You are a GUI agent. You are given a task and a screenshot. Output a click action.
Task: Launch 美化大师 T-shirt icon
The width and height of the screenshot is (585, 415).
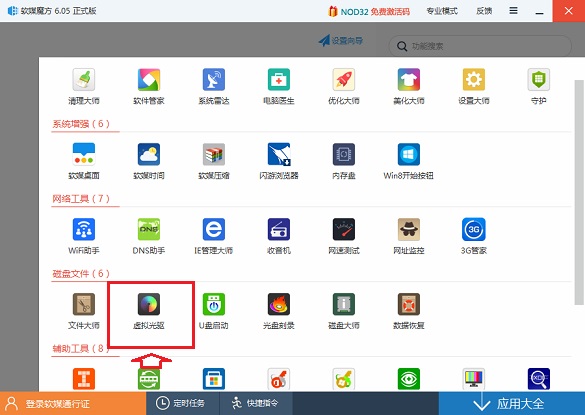pyautogui.click(x=409, y=86)
